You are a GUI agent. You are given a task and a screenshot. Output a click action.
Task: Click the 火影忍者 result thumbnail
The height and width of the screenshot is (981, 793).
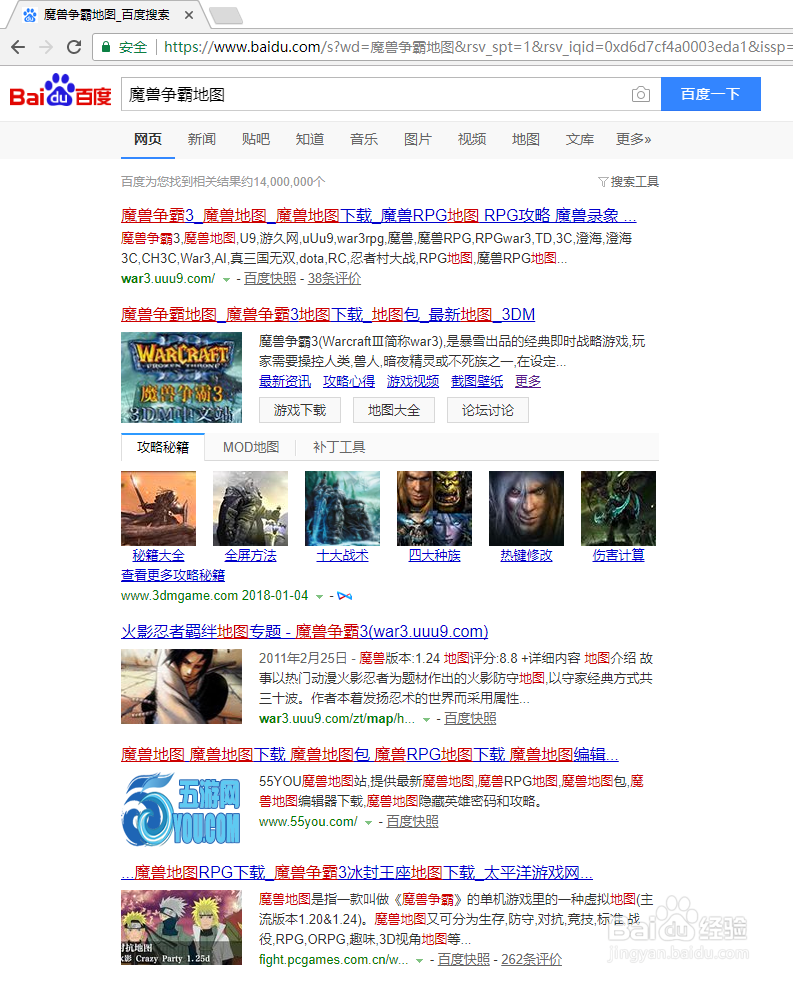coord(181,686)
